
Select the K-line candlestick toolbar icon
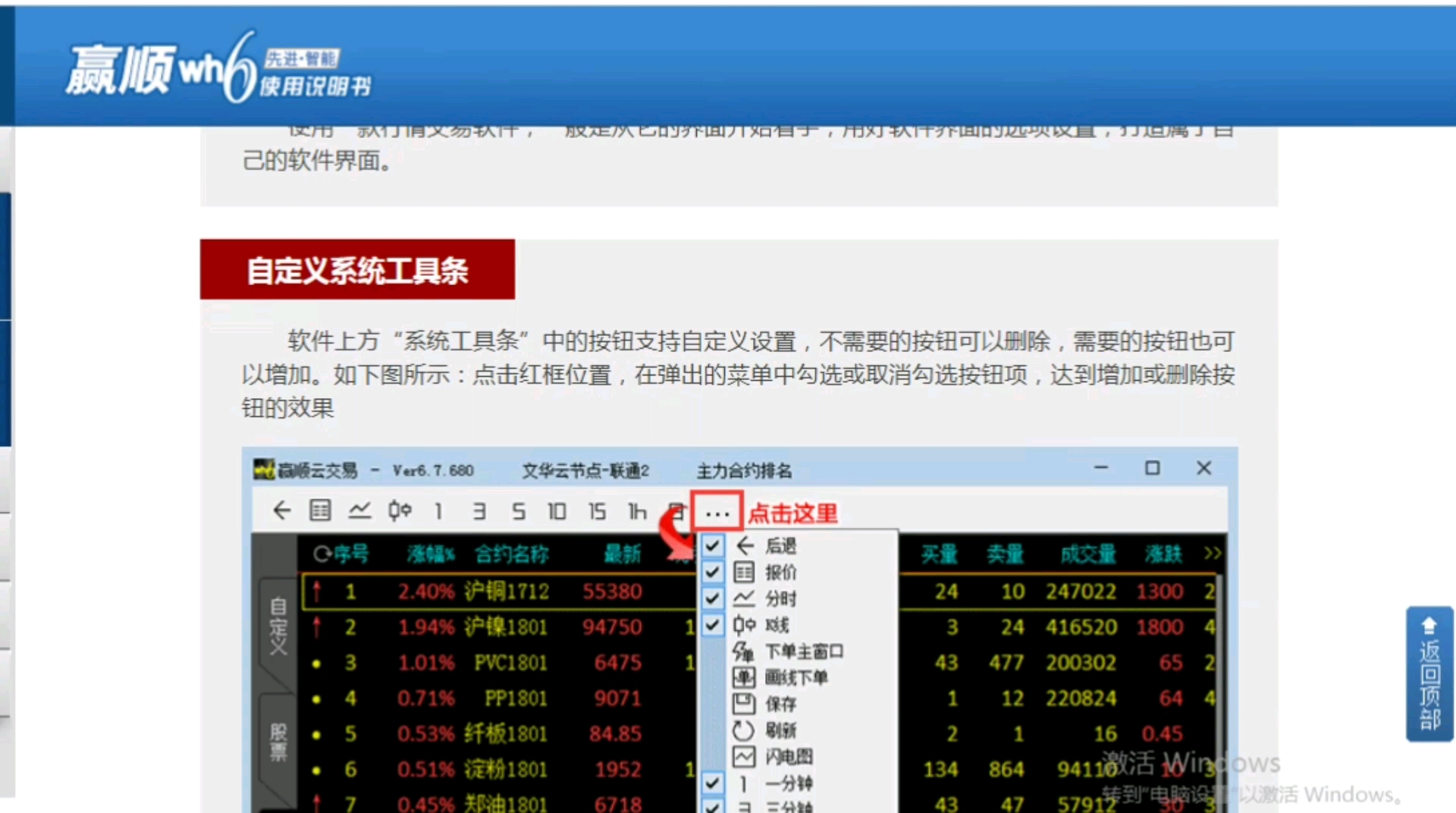(400, 511)
